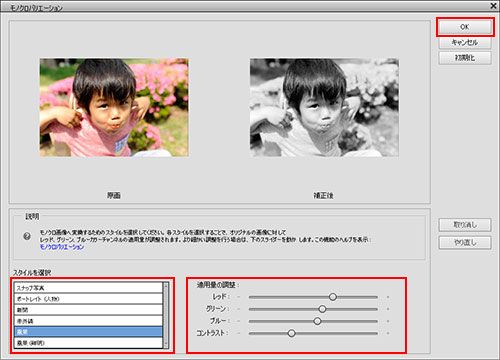The width and height of the screenshot is (500, 360).
Task: Click the やり直し redo button
Action: (x=465, y=243)
